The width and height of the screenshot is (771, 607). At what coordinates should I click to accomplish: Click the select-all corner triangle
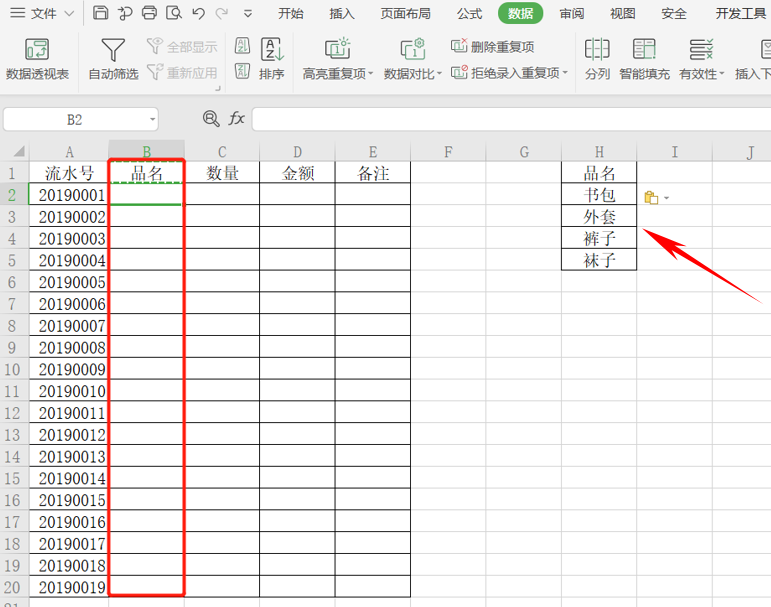19,151
